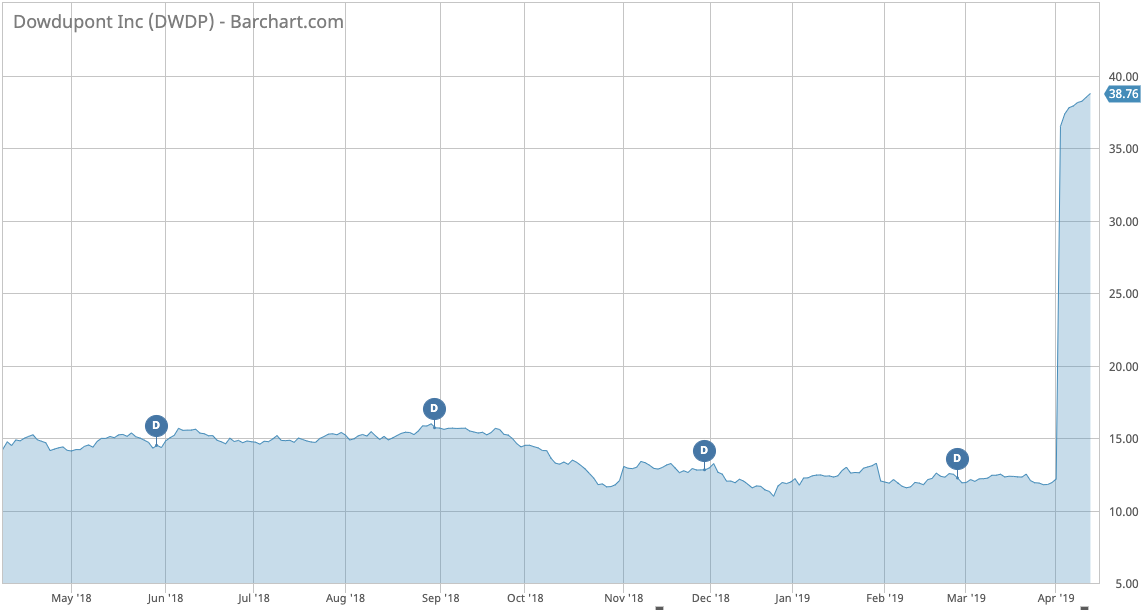1146x610 pixels.
Task: Click the dividend marker near Dec '18
Action: (x=704, y=451)
